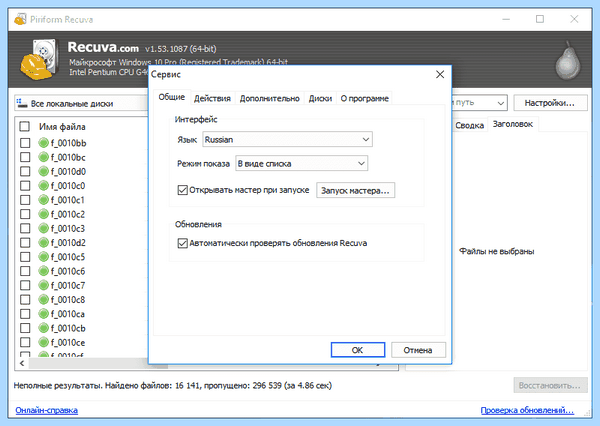Click the green status icon of f_0010c0
The height and width of the screenshot is (426, 600).
pos(43,186)
